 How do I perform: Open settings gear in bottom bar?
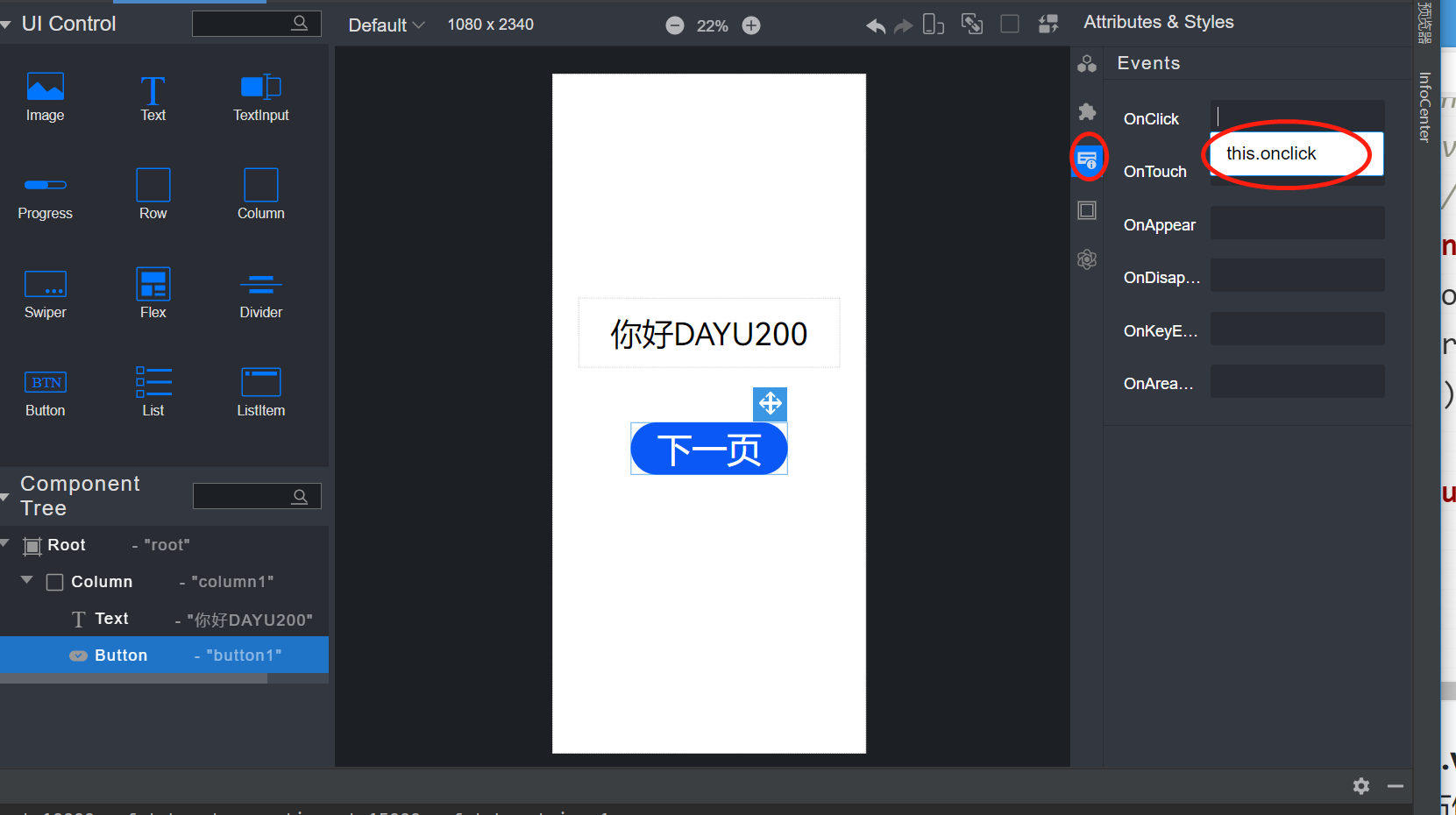[x=1361, y=786]
